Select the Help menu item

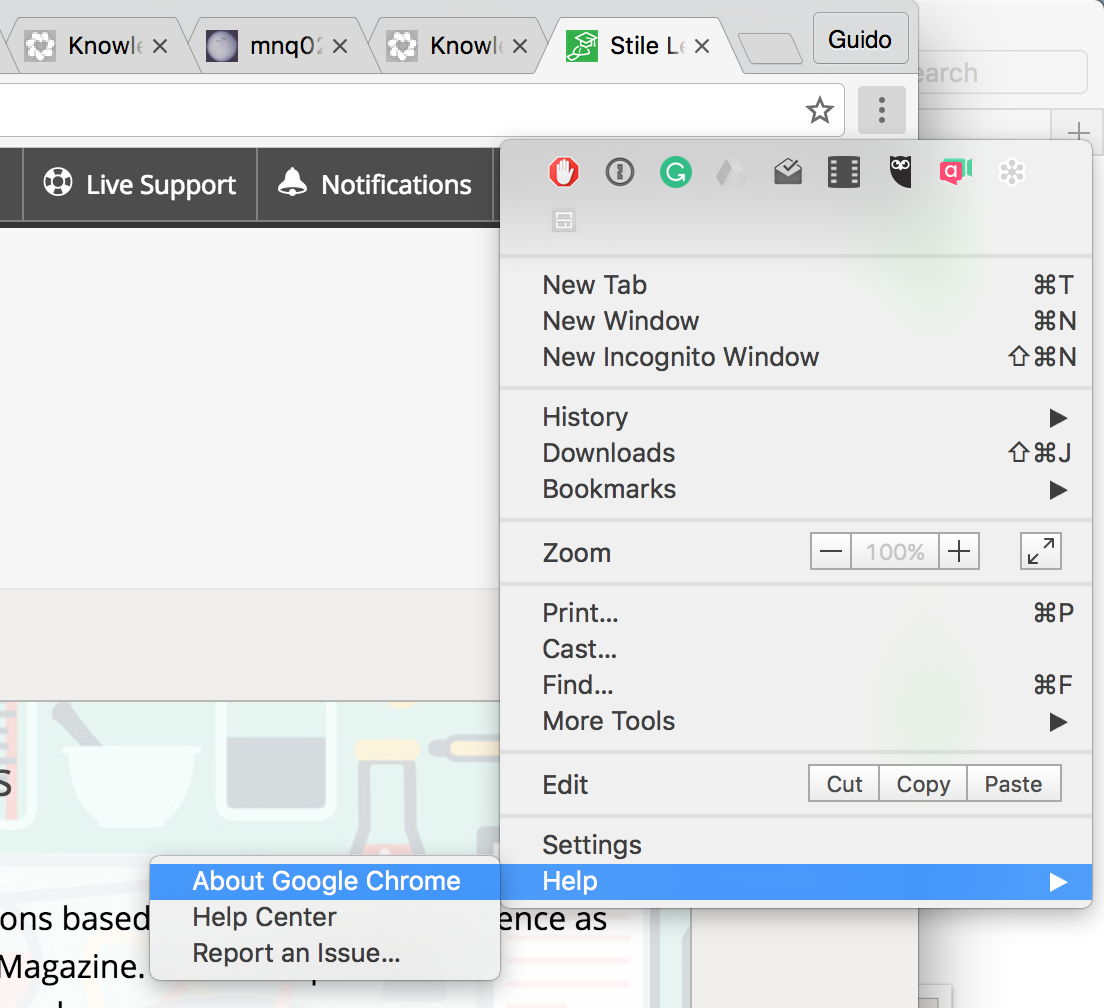(x=796, y=881)
